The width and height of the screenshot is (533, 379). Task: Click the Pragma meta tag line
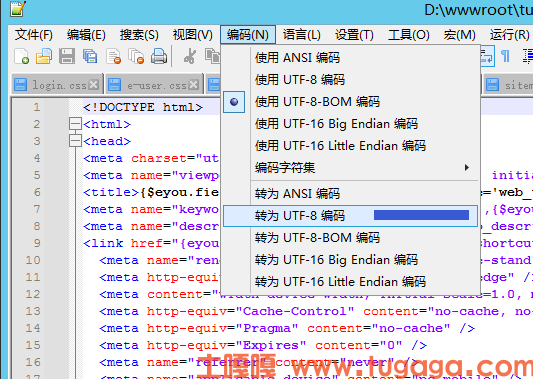[x=287, y=328]
